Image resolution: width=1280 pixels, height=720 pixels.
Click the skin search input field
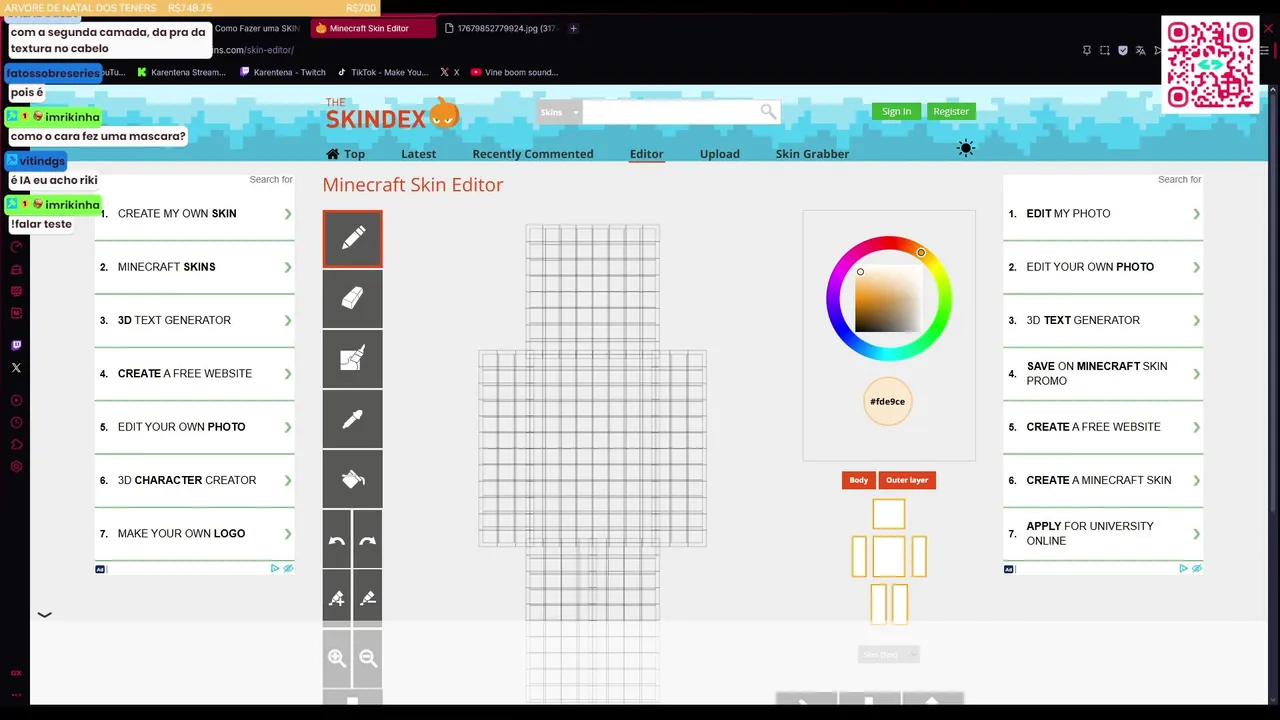point(671,112)
